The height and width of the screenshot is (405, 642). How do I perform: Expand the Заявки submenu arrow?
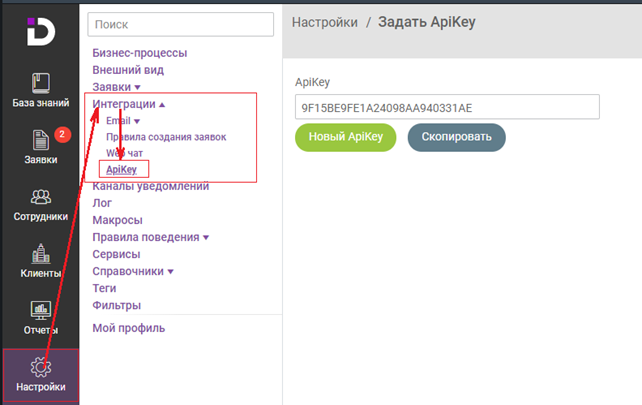click(x=138, y=87)
